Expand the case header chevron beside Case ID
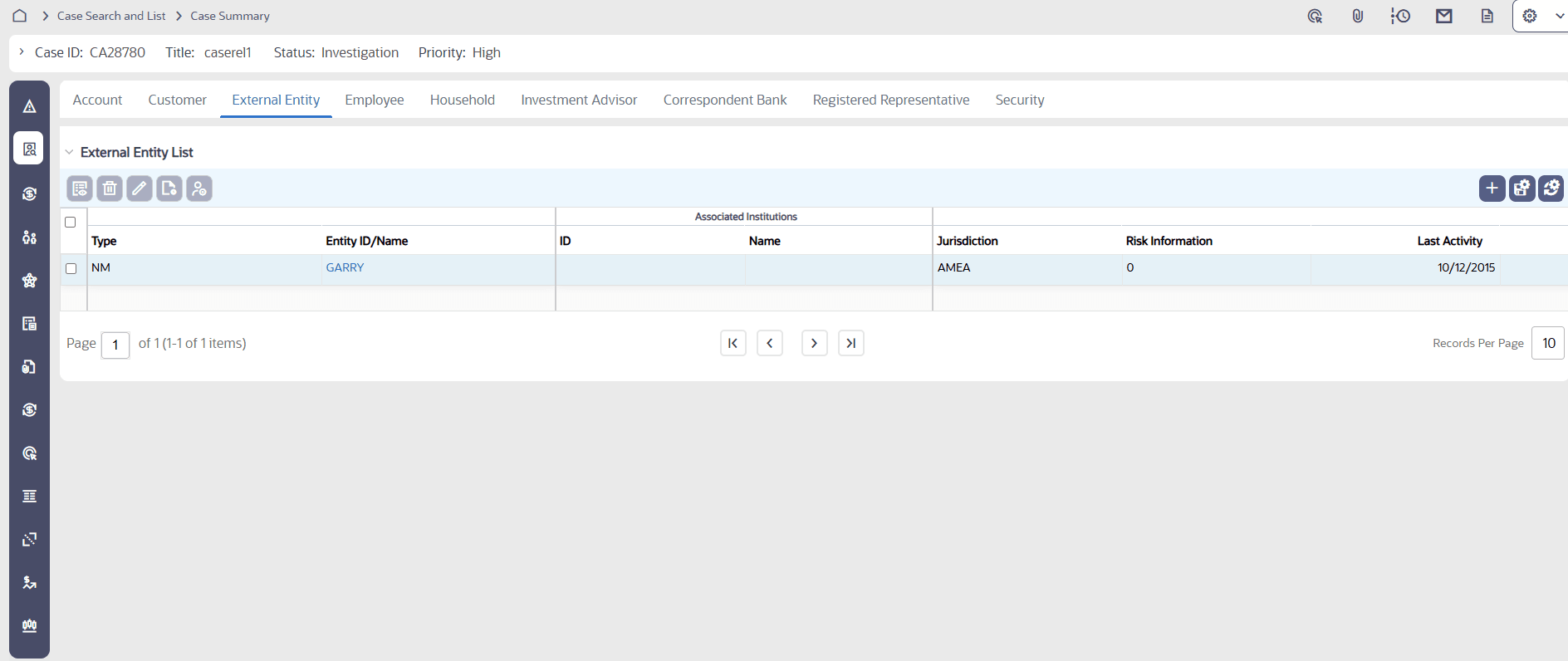This screenshot has width=1568, height=661. 22,51
